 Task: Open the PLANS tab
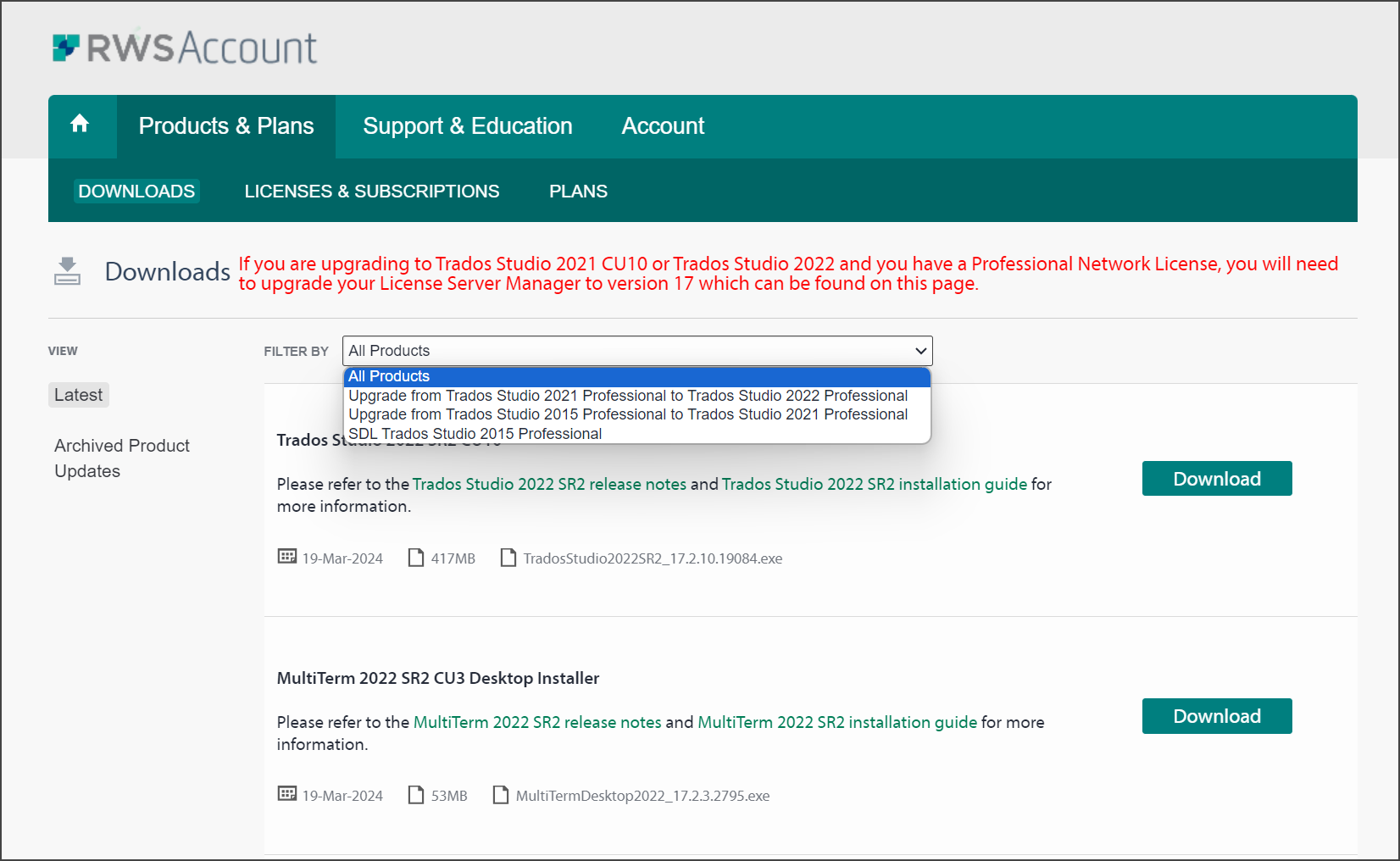click(x=578, y=191)
